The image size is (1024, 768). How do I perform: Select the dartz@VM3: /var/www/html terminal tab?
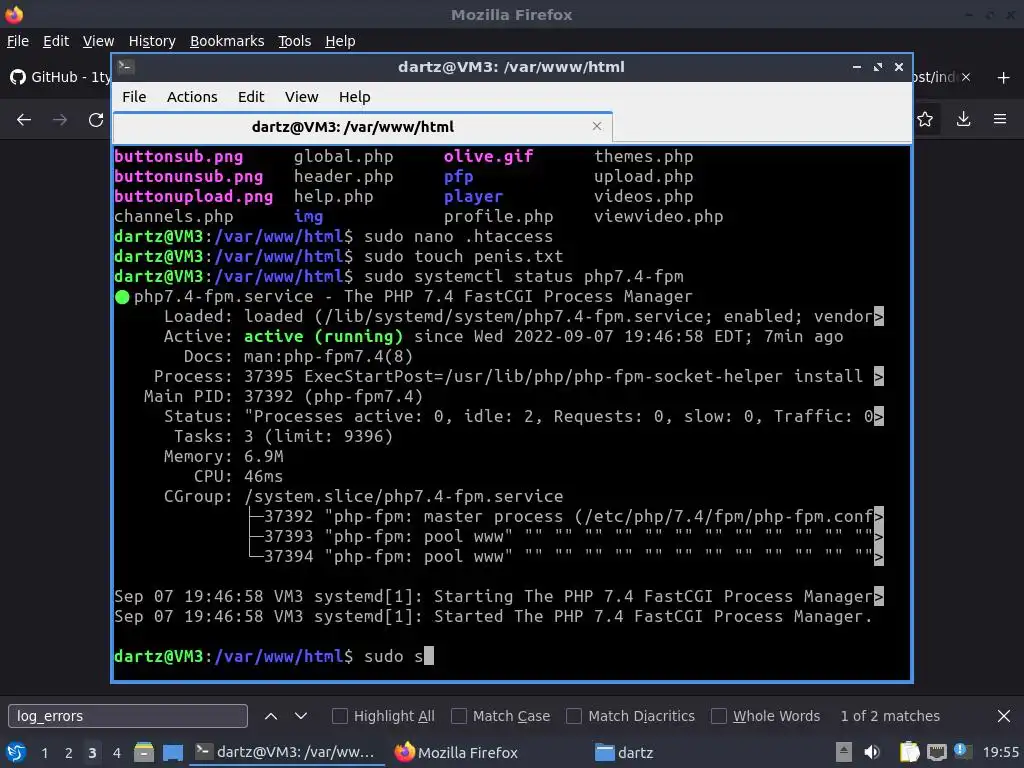[x=363, y=127]
